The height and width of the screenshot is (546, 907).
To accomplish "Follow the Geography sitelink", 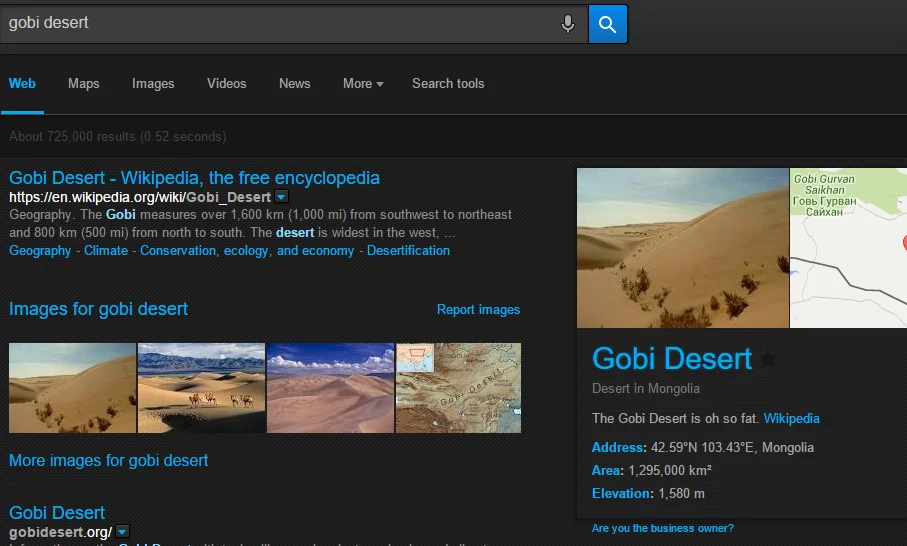I will point(40,251).
